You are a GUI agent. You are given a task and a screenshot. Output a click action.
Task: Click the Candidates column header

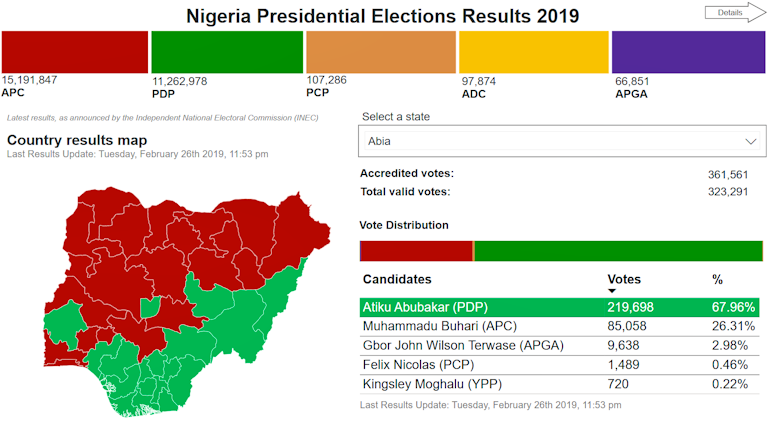[397, 279]
